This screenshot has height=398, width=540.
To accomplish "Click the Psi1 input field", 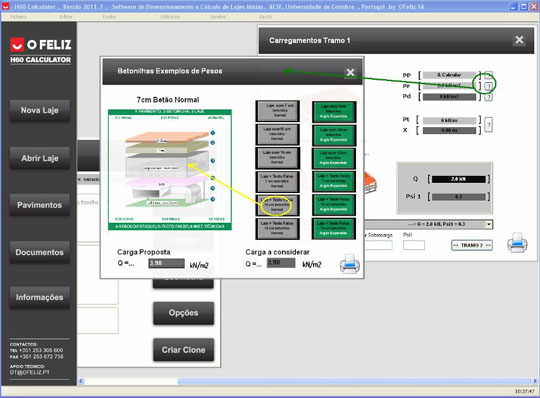I will [414, 245].
